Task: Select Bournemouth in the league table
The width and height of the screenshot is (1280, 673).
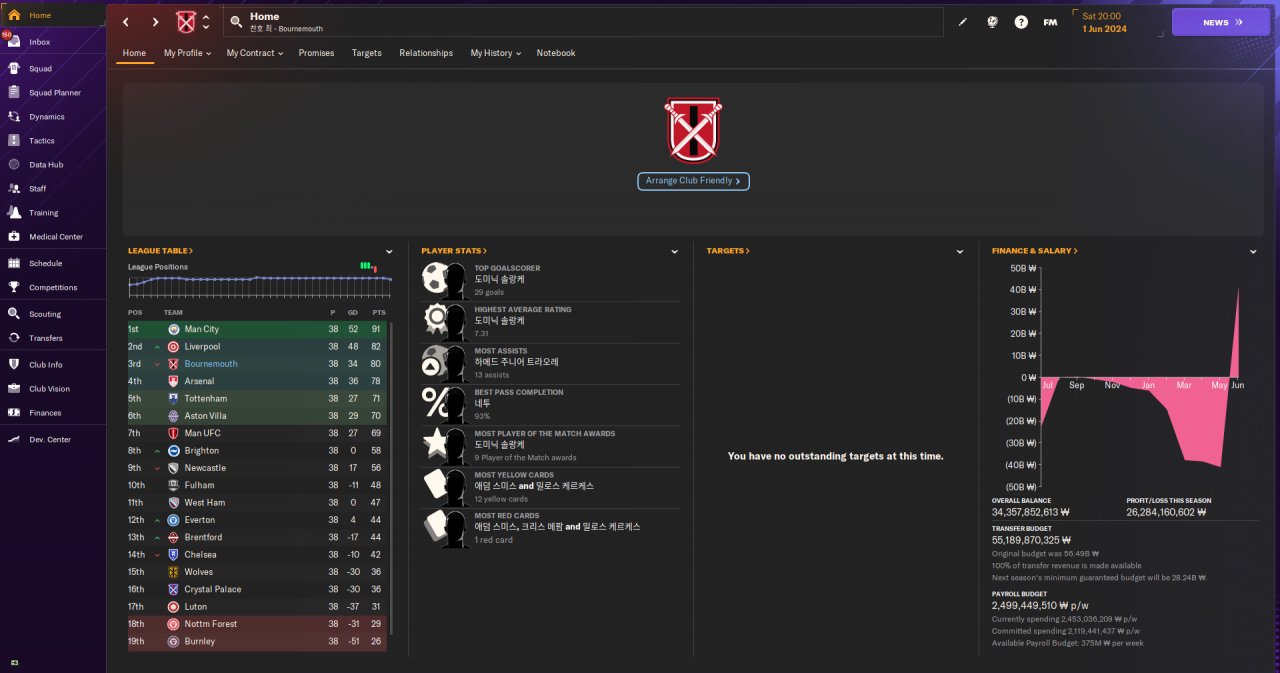Action: tap(257, 364)
